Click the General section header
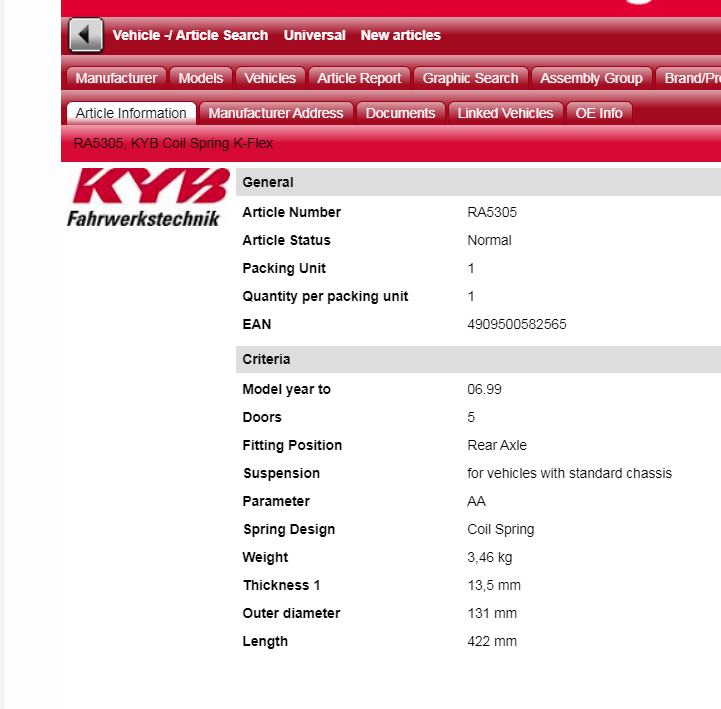Screen dimensions: 721x709 pyautogui.click(x=478, y=182)
